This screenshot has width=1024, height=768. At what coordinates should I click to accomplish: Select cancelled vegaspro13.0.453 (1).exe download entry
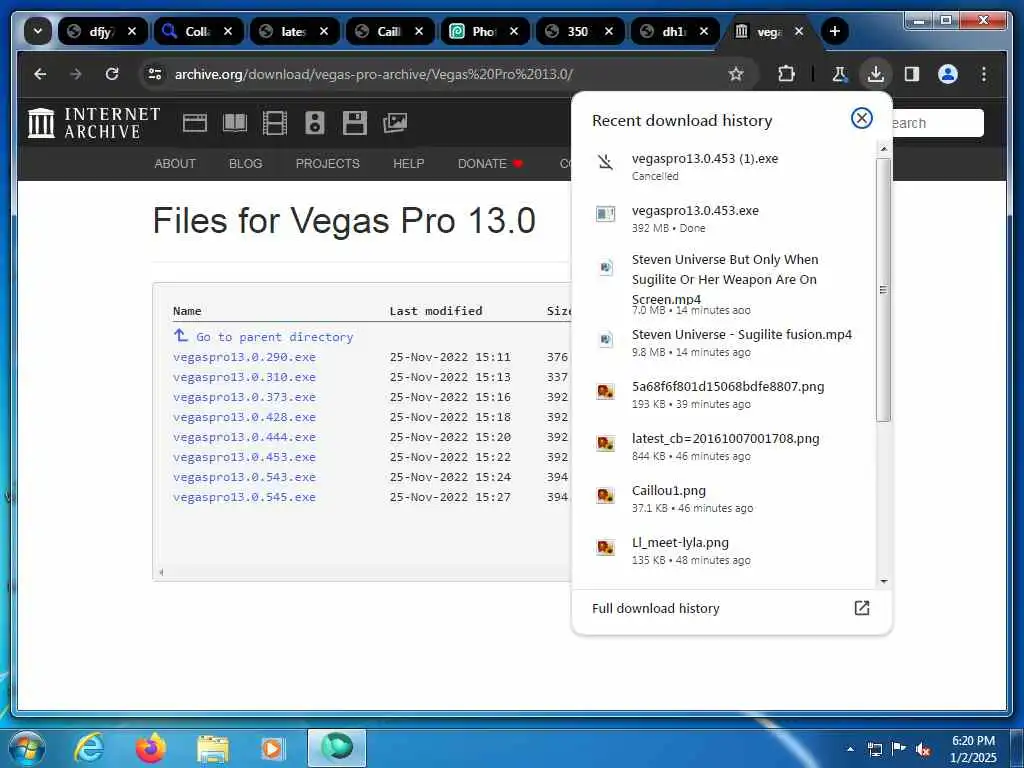pyautogui.click(x=724, y=167)
